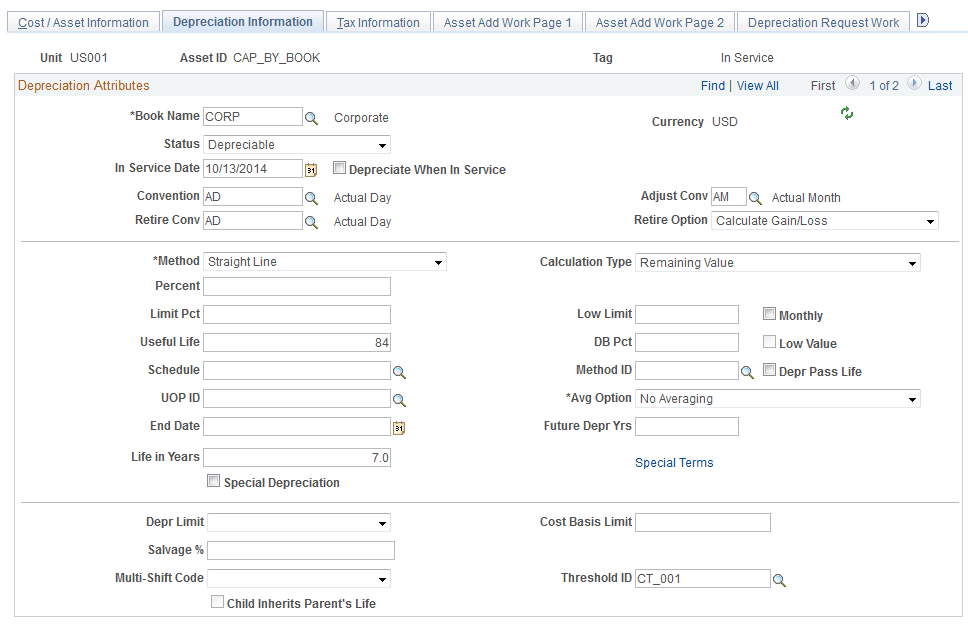Image resolution: width=968 pixels, height=625 pixels.
Task: Open the Threshold ID lookup magnifier
Action: (x=780, y=578)
